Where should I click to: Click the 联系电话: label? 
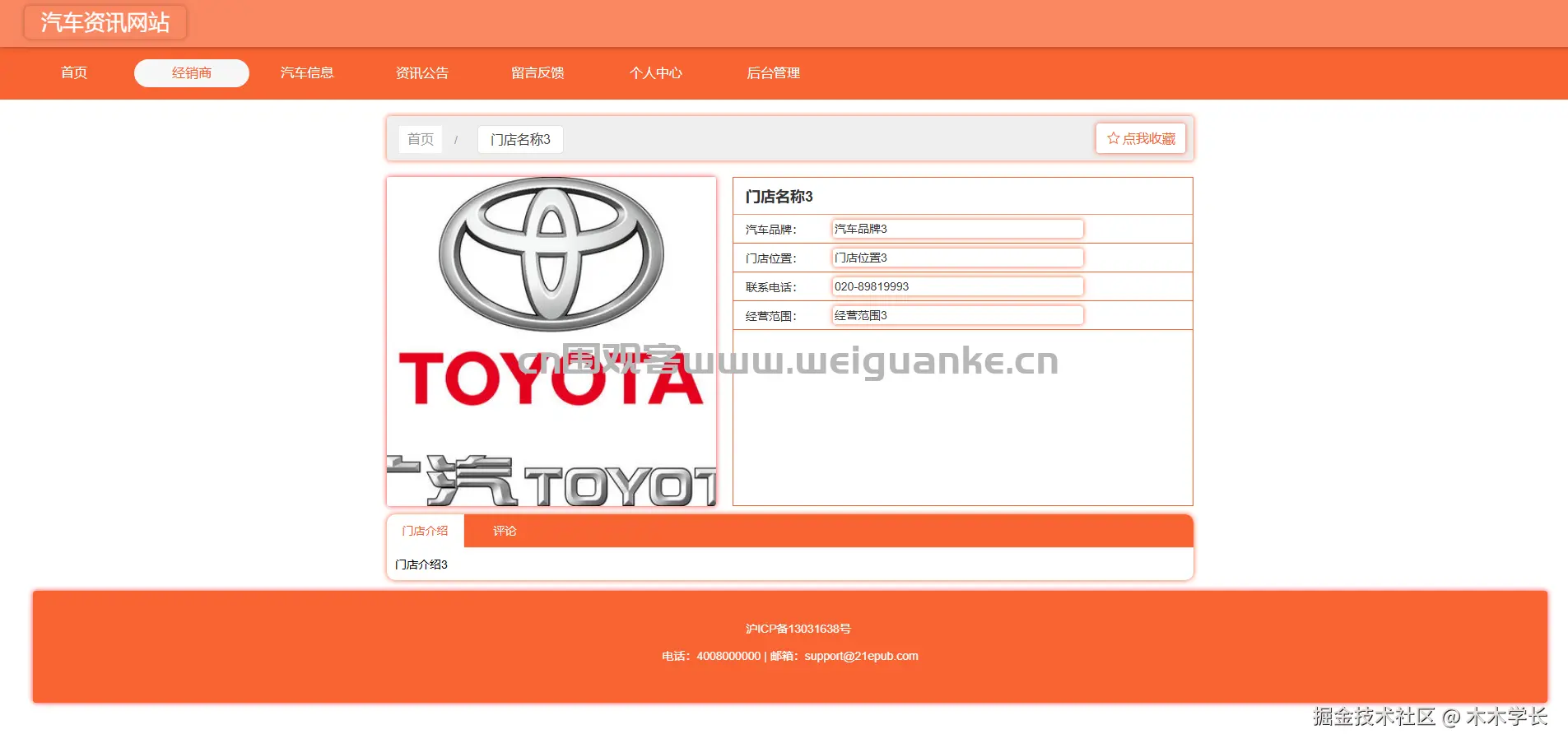(x=771, y=287)
